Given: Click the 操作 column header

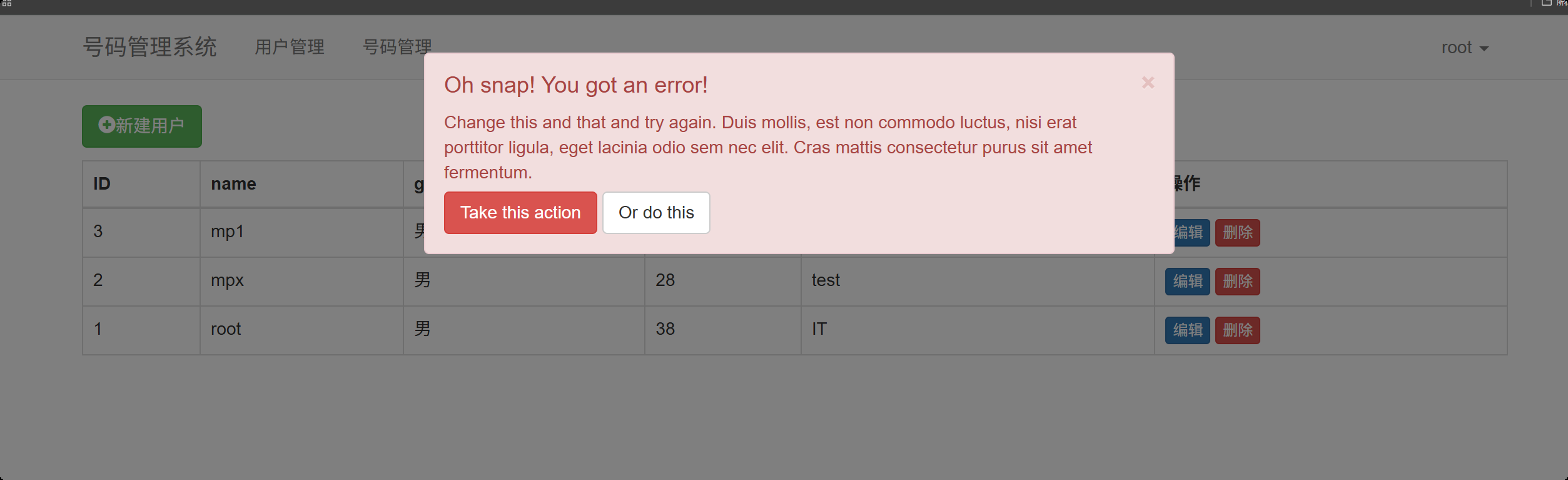Looking at the screenshot, I should click(1187, 184).
